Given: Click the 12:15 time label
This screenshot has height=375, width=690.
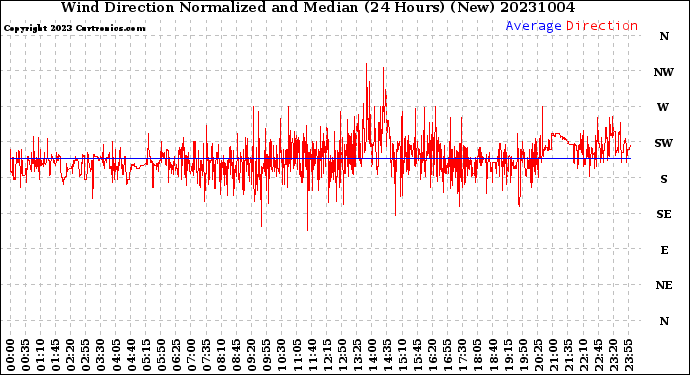Looking at the screenshot, I should pyautogui.click(x=327, y=356).
